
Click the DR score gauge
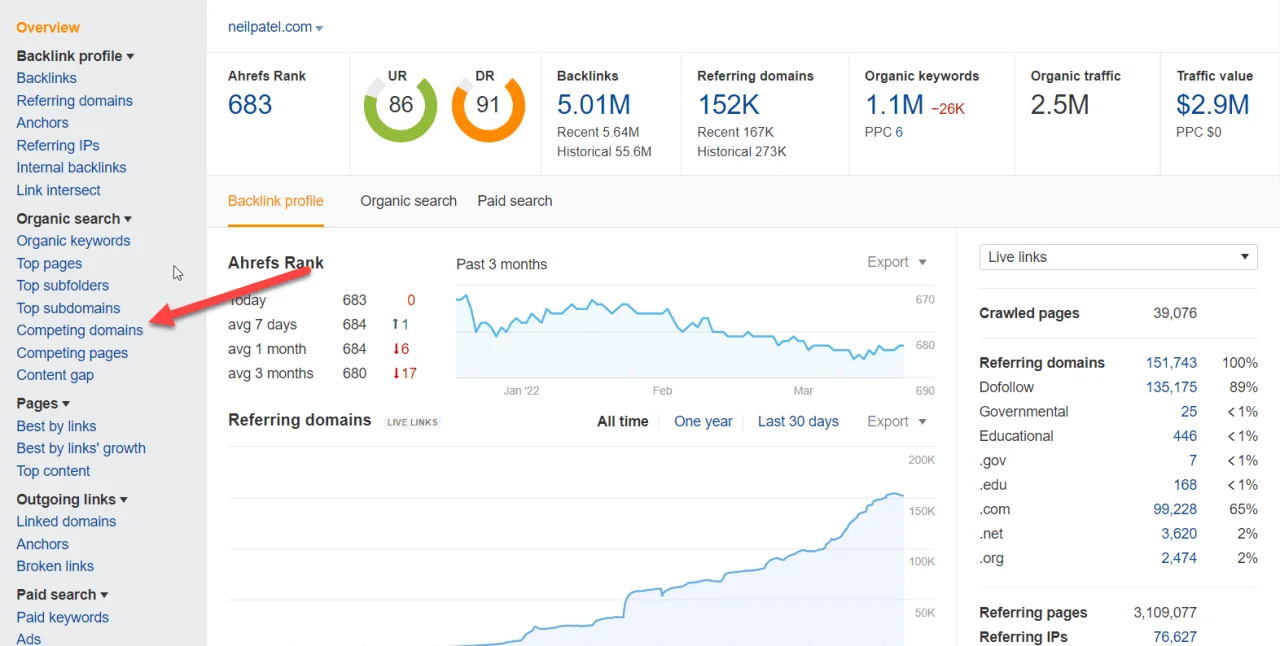pos(488,104)
